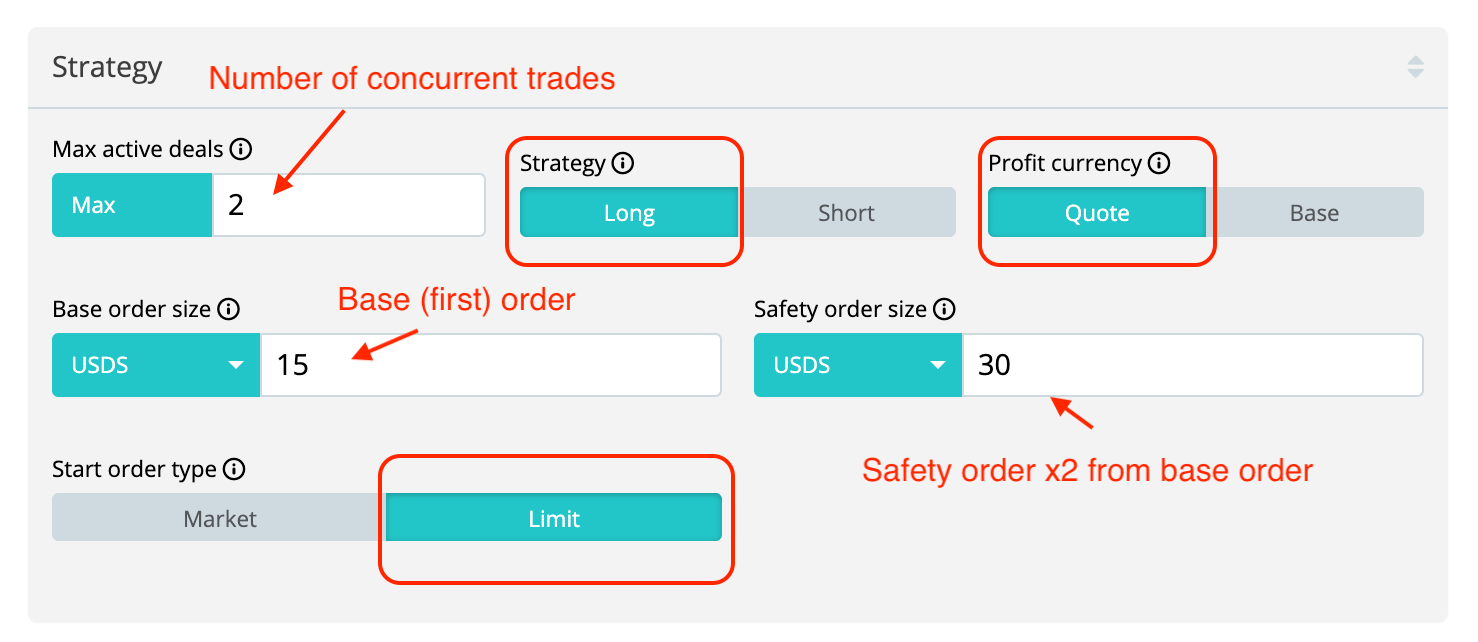The height and width of the screenshot is (642, 1478).
Task: Select Long strategy option
Action: (629, 213)
